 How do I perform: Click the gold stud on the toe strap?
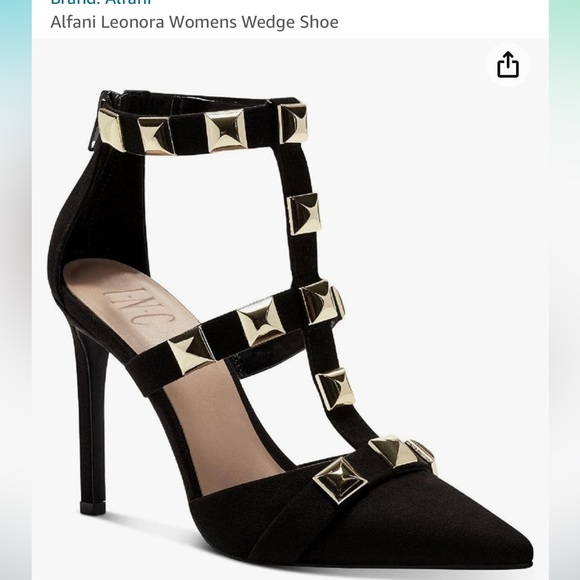340,480
